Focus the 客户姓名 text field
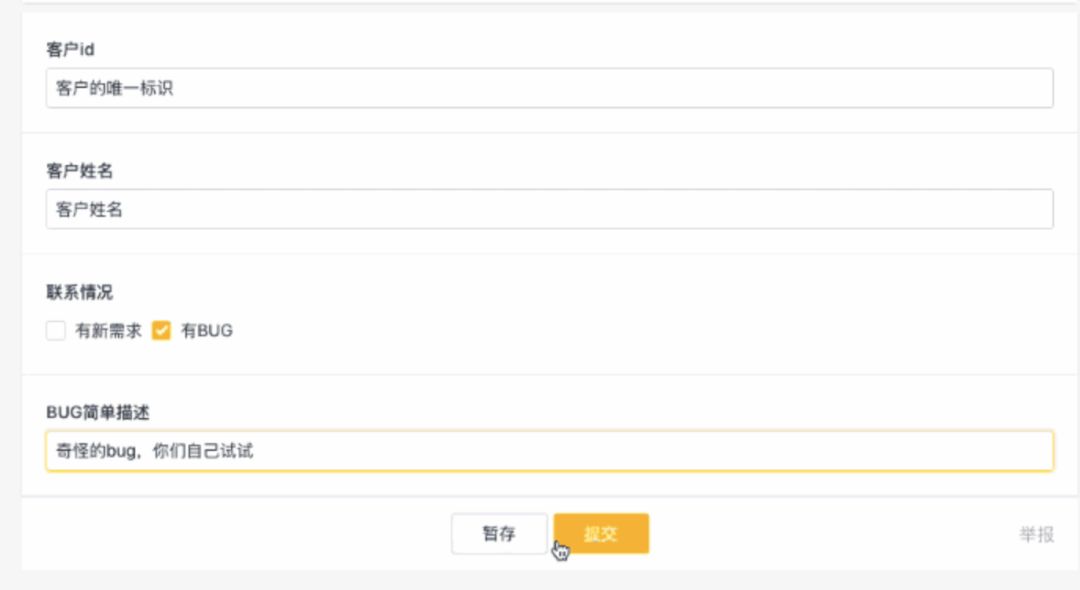1080x590 pixels. click(550, 209)
